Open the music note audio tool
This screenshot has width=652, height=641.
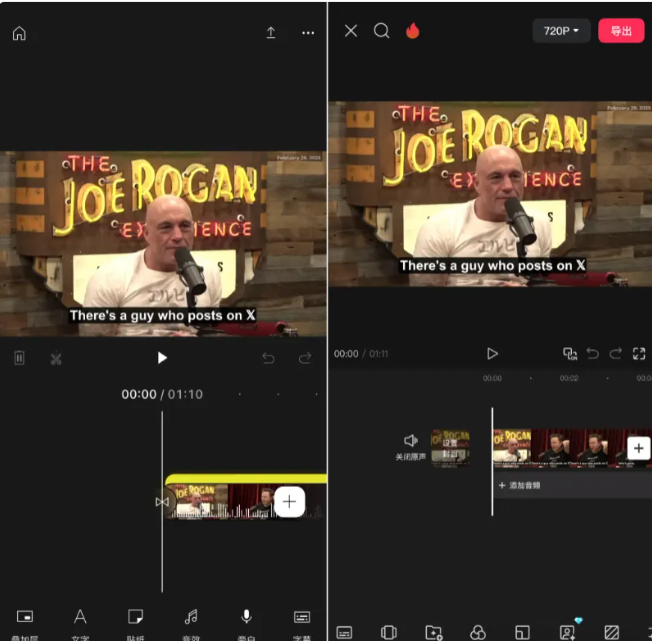(191, 617)
